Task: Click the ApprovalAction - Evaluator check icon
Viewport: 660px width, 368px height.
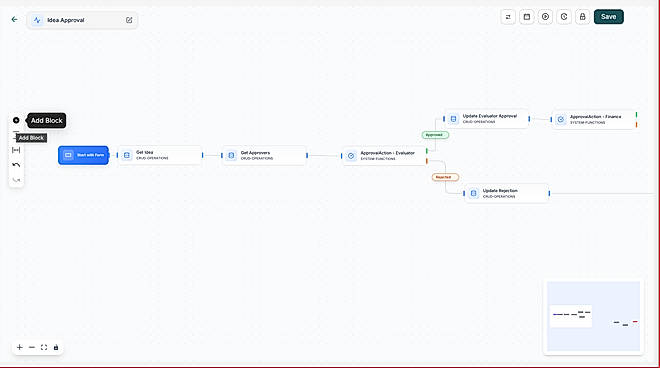Action: click(x=351, y=156)
